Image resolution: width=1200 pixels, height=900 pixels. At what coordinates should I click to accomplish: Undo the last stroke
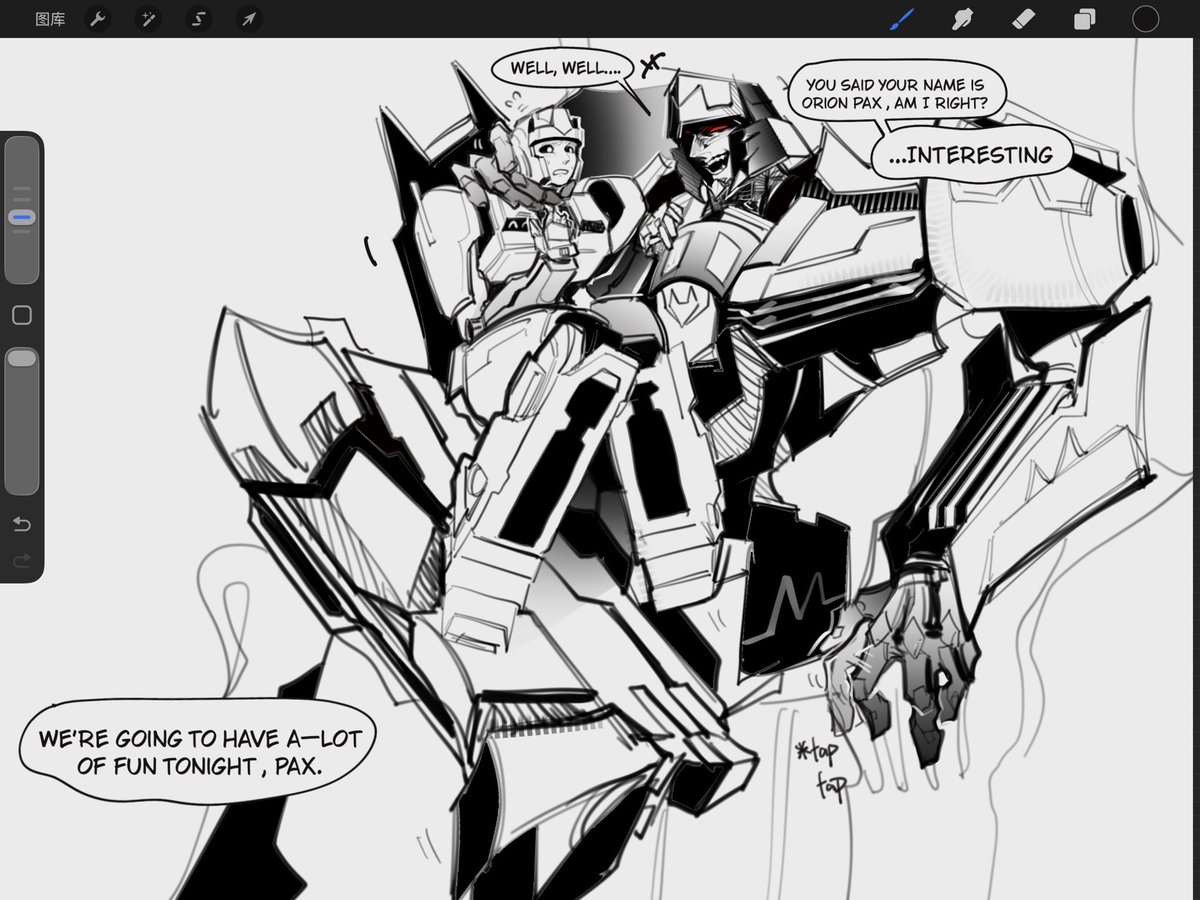tap(21, 524)
